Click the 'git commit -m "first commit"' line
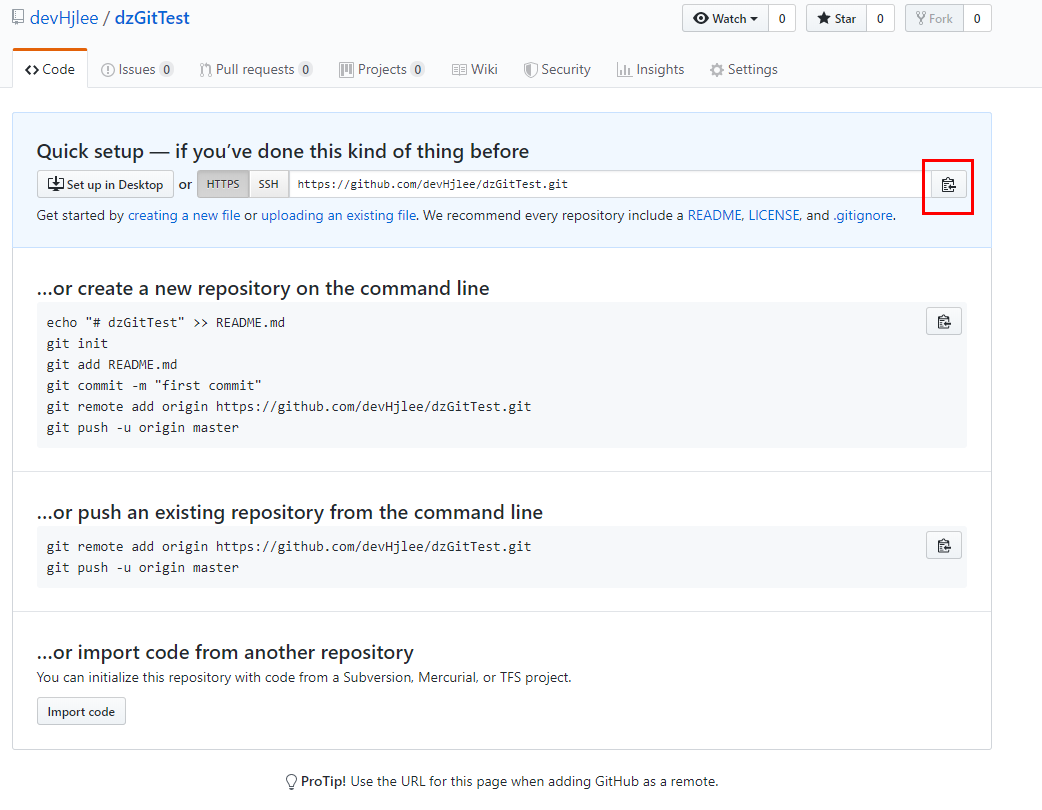The height and width of the screenshot is (810, 1042). [x=154, y=385]
